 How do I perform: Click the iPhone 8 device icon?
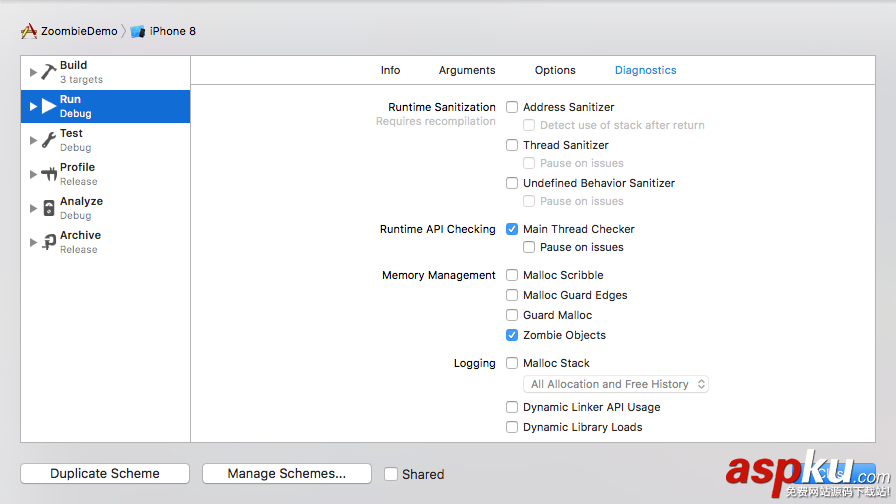click(138, 31)
